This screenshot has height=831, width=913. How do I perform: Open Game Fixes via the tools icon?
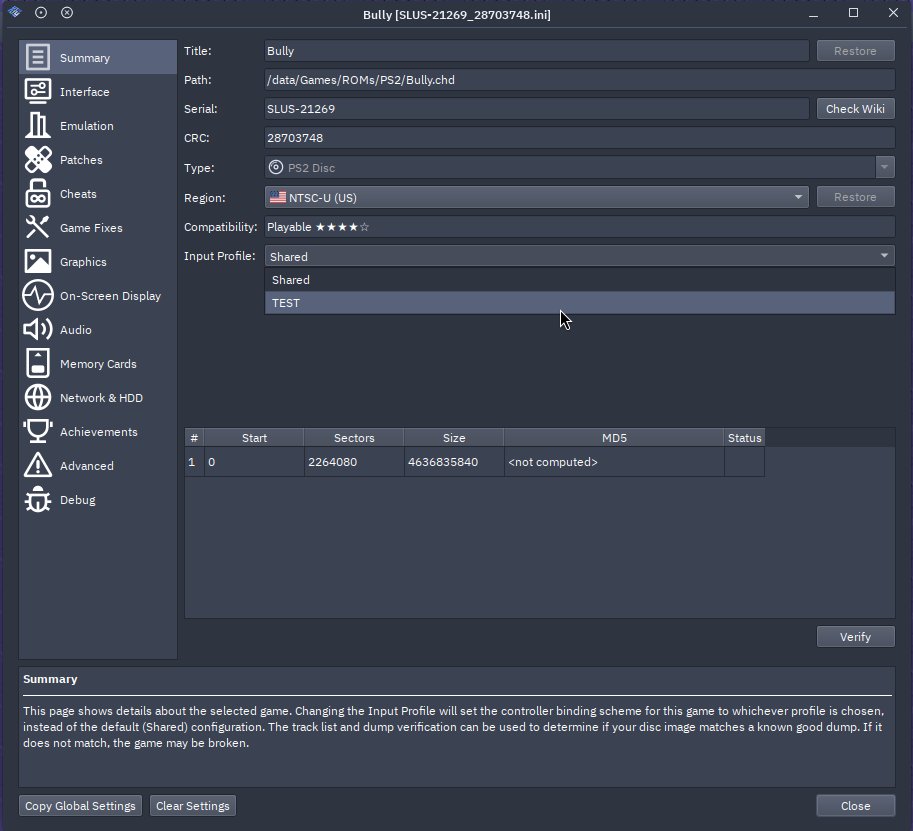pos(38,228)
